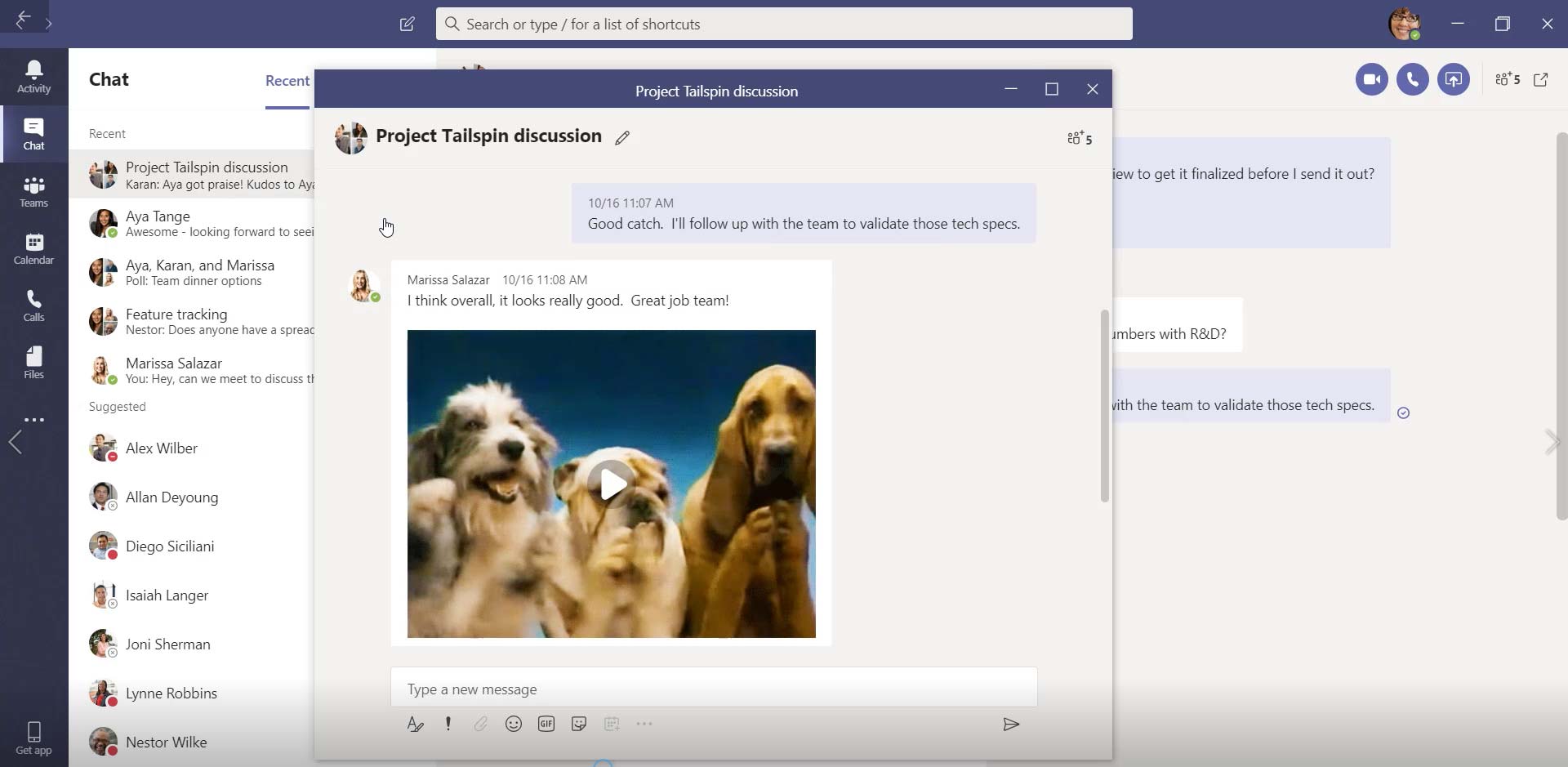The height and width of the screenshot is (767, 1568).
Task: Open Project Tailspin discussion chat in list
Action: pos(192,175)
